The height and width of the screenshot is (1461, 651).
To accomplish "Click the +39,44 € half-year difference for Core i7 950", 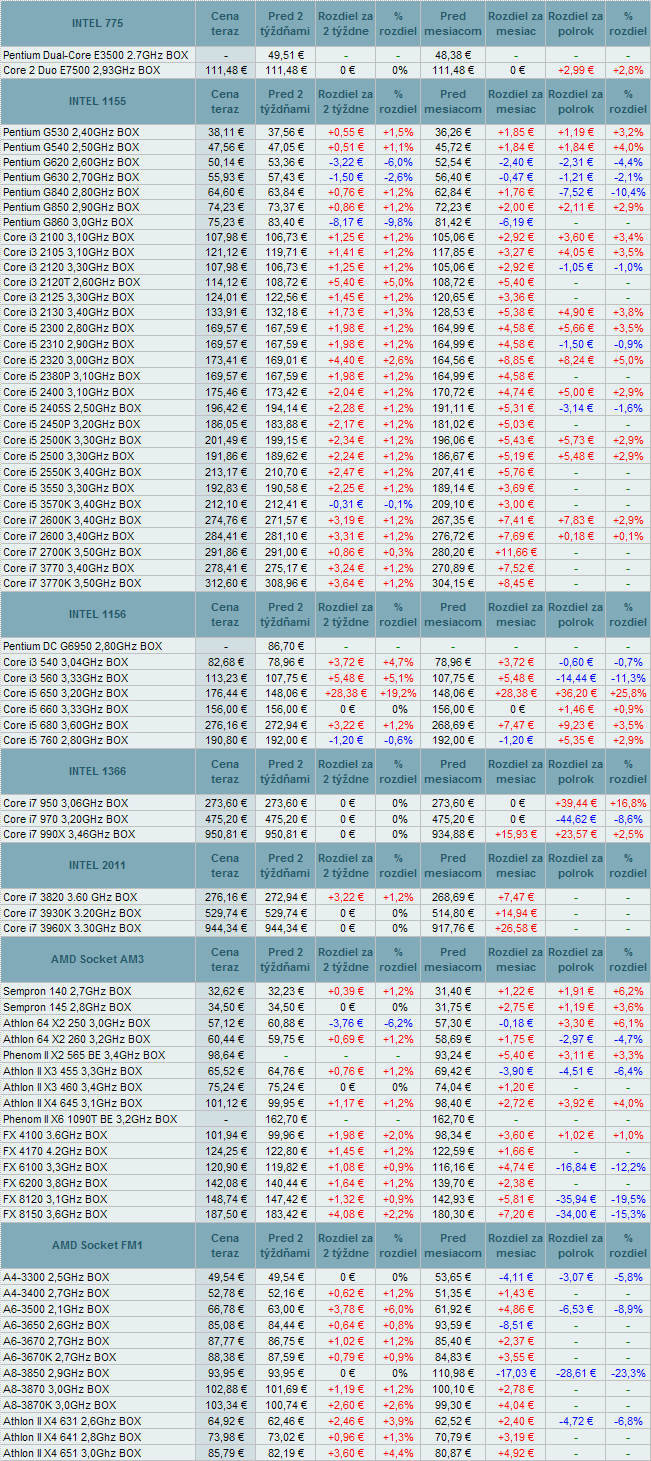I will pos(575,803).
